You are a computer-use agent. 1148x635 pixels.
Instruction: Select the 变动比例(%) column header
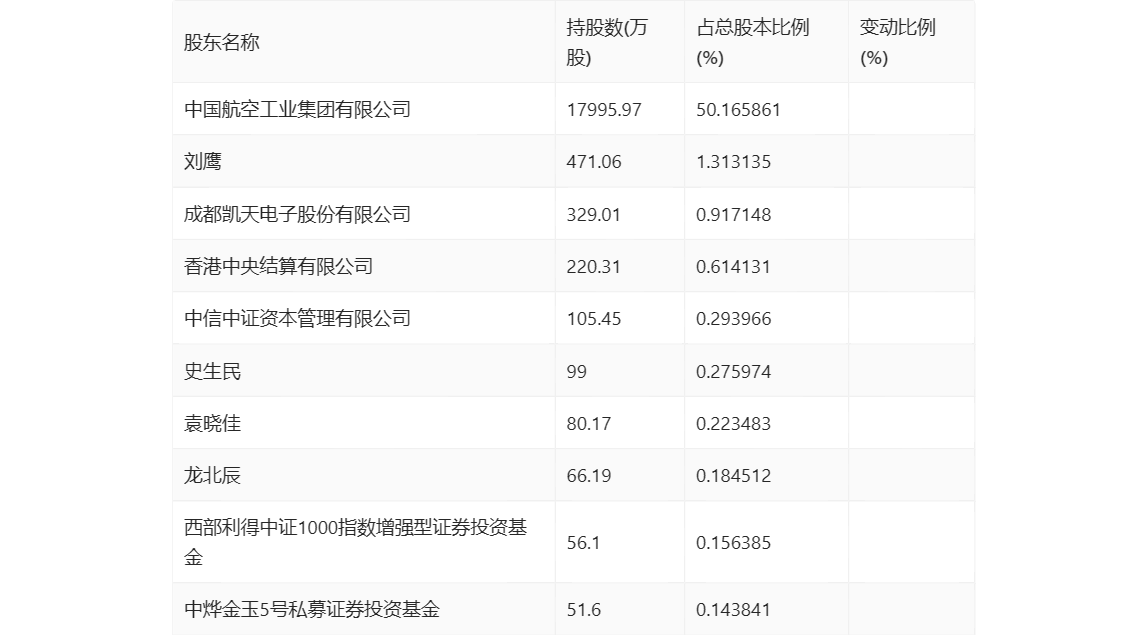coord(898,42)
